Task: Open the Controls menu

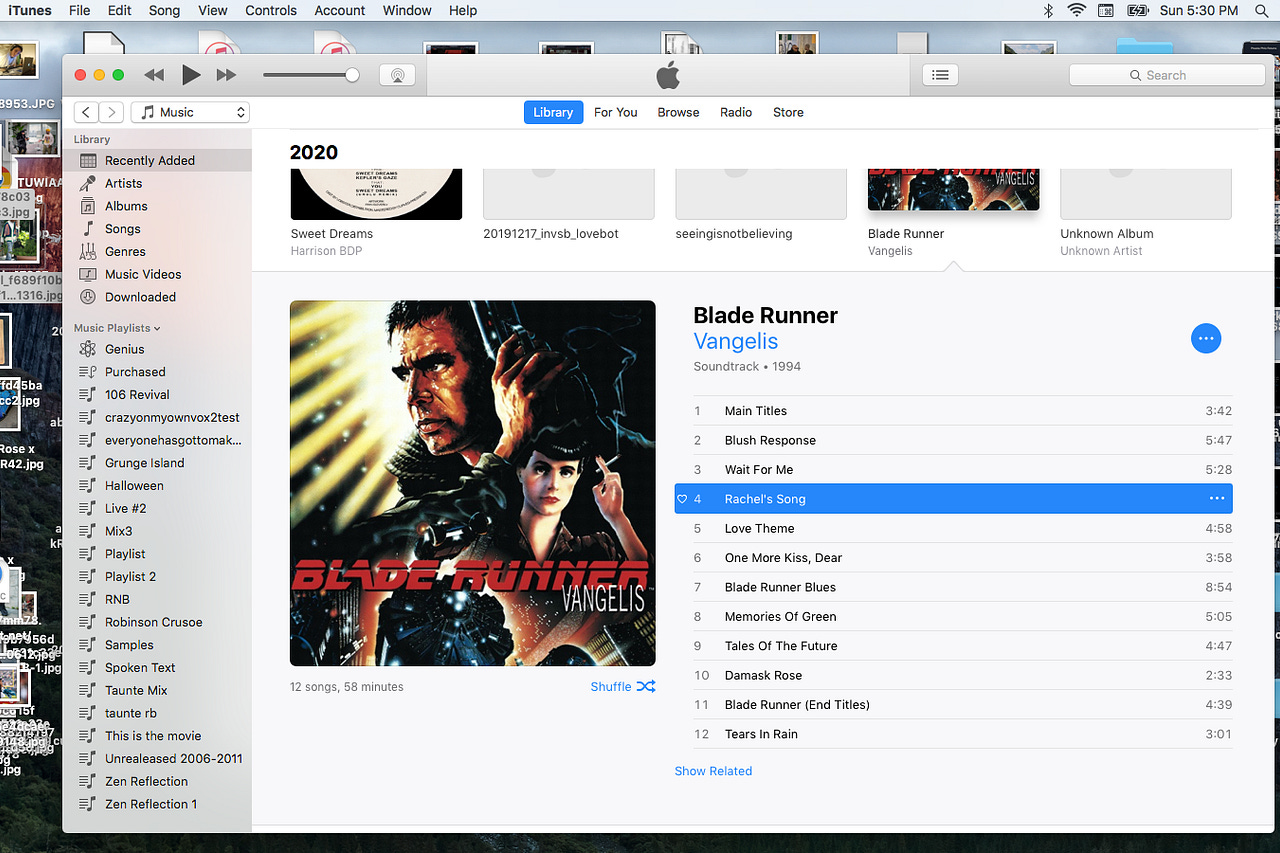Action: [271, 11]
